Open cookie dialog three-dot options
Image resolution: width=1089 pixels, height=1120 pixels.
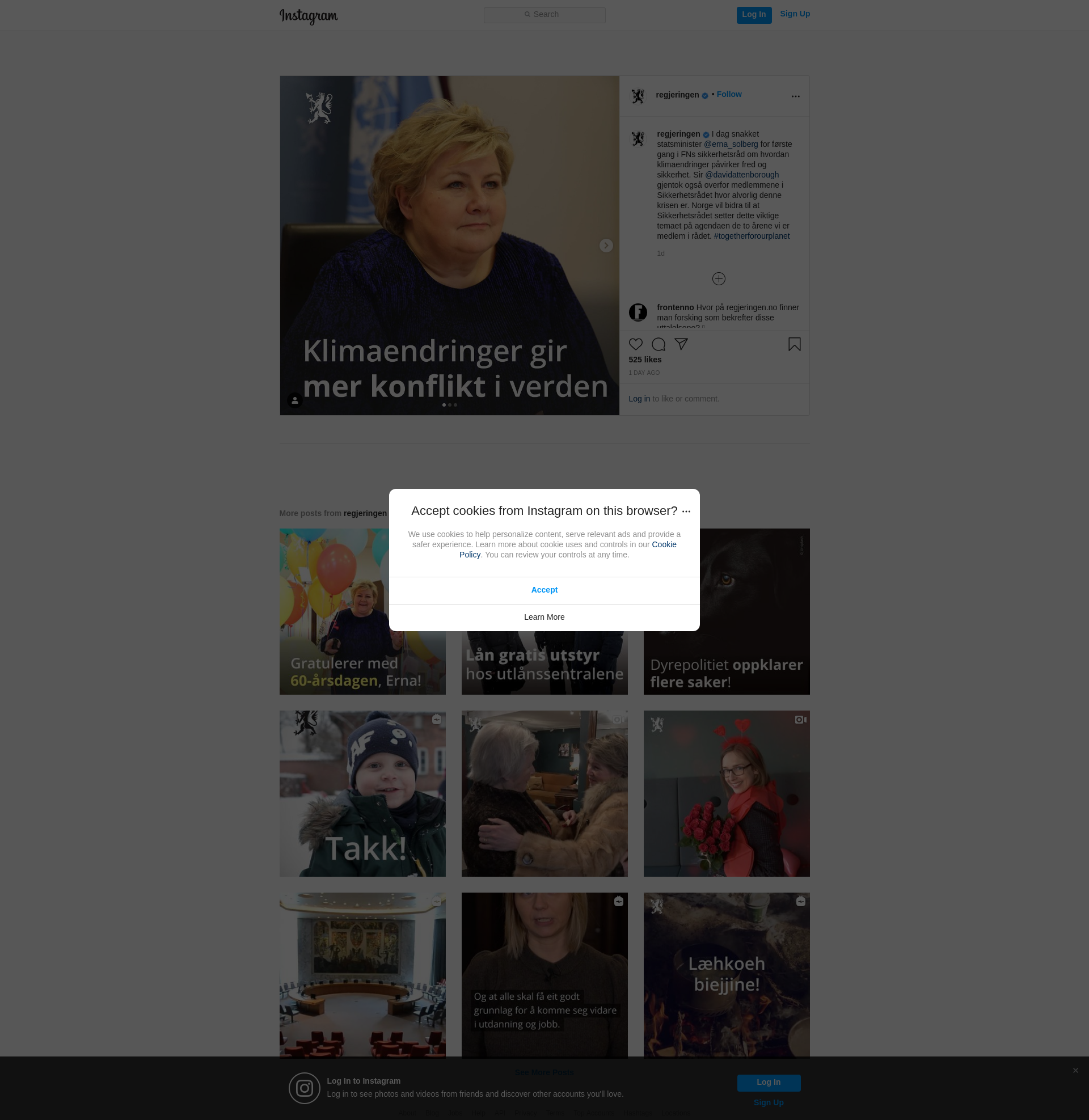point(686,512)
